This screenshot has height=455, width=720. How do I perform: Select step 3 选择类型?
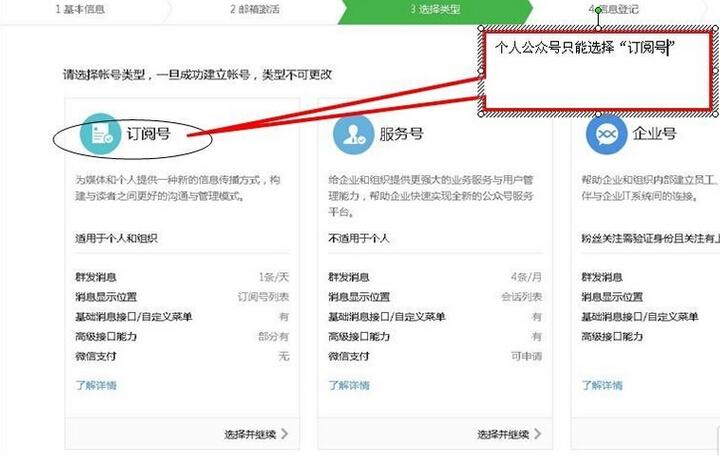tap(435, 9)
